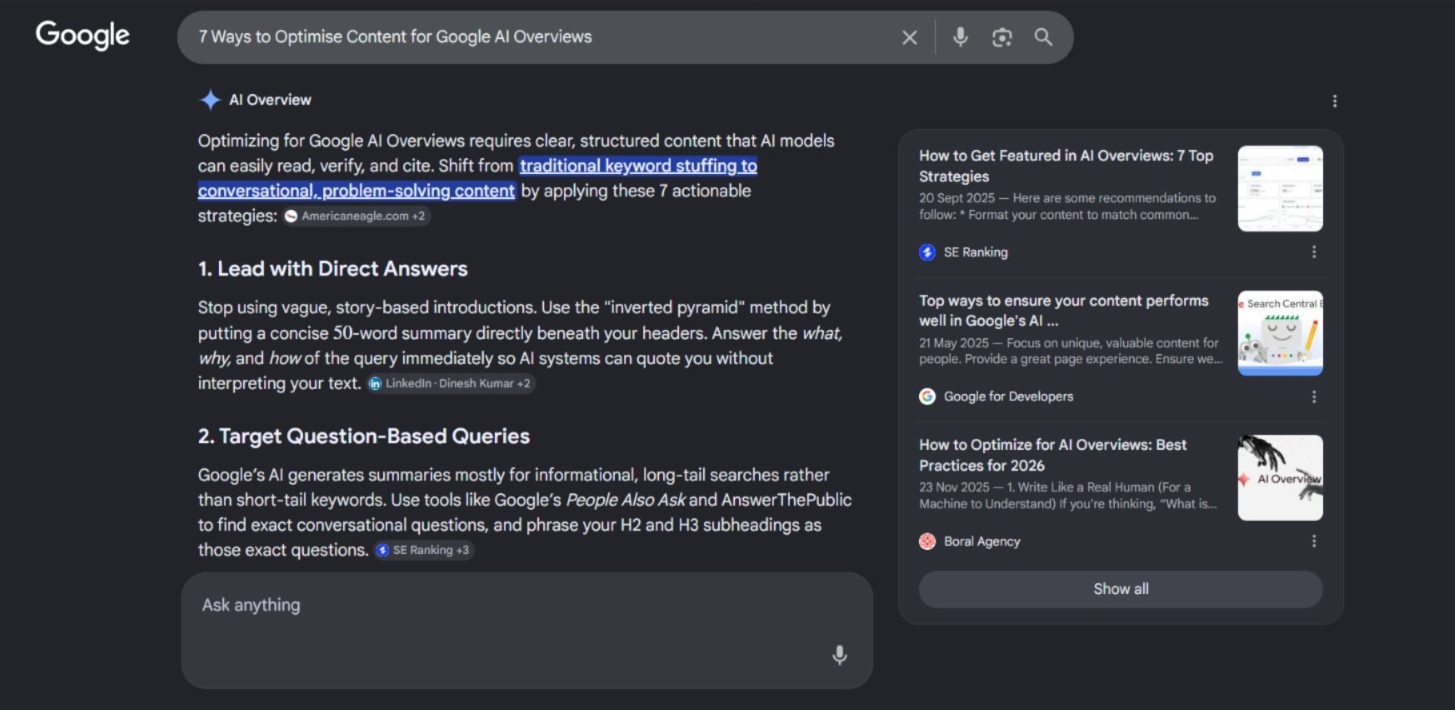Viewport: 1455px width, 710px height.
Task: Open LinkedIn Dinesh Kumar +2 source chip
Action: (x=450, y=383)
